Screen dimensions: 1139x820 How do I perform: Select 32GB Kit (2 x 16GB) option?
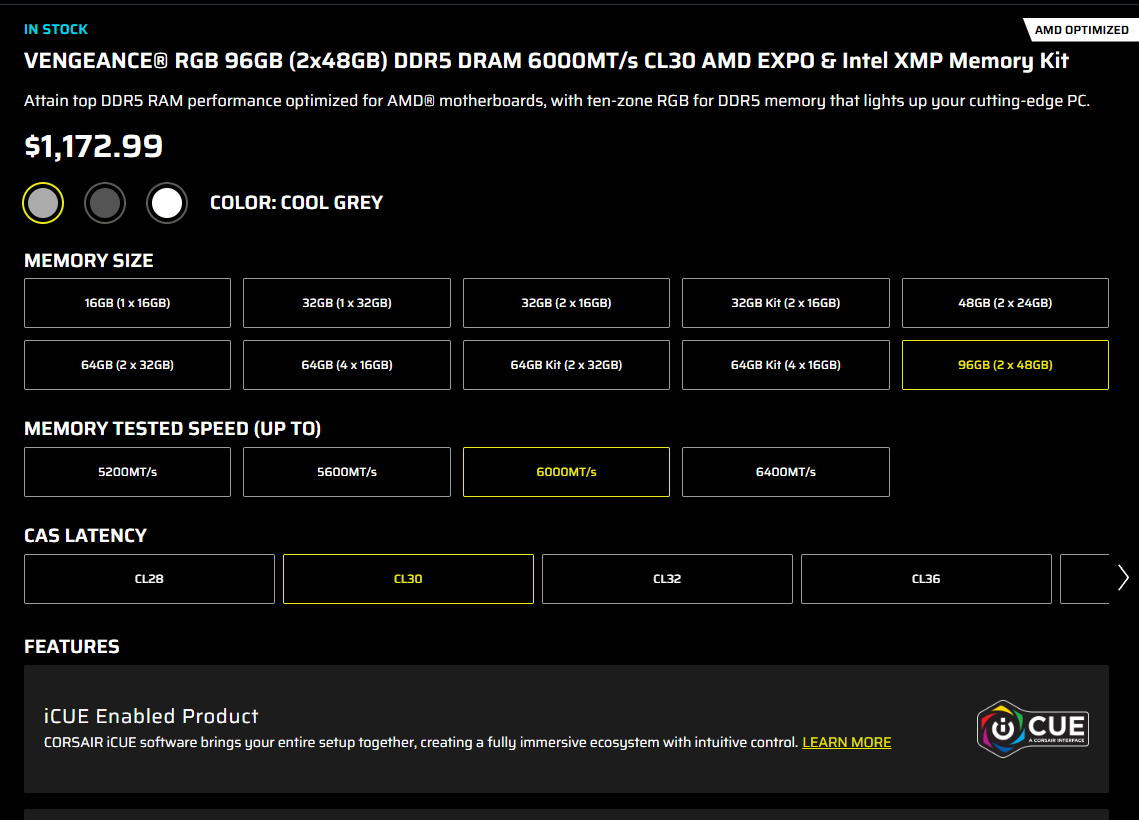click(785, 303)
